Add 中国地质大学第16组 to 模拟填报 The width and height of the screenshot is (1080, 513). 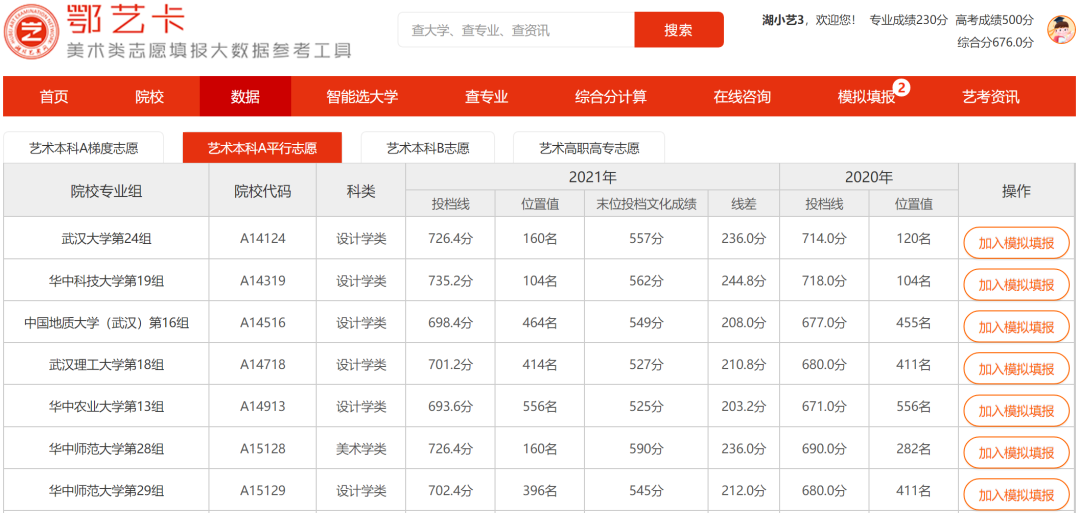point(1016,326)
